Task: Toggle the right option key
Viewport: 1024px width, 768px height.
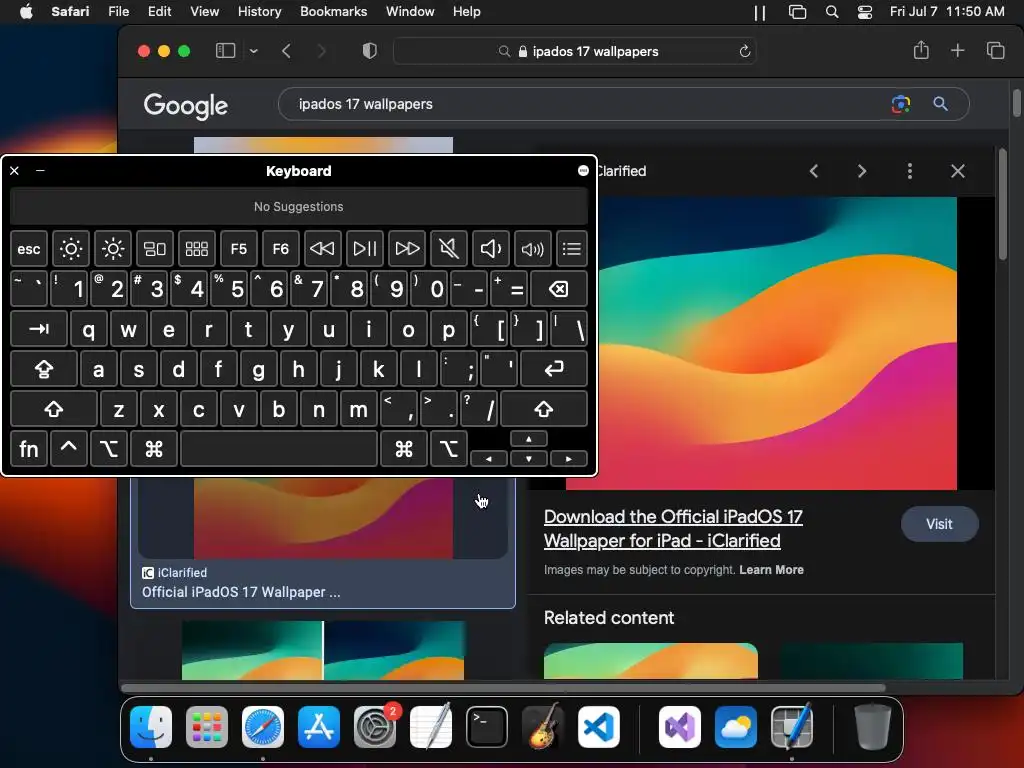Action: pos(449,449)
